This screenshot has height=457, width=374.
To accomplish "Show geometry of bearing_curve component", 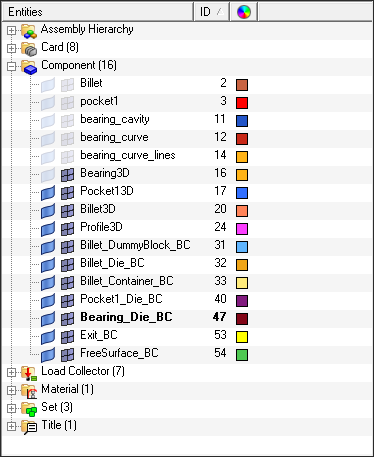I will 48,139.
